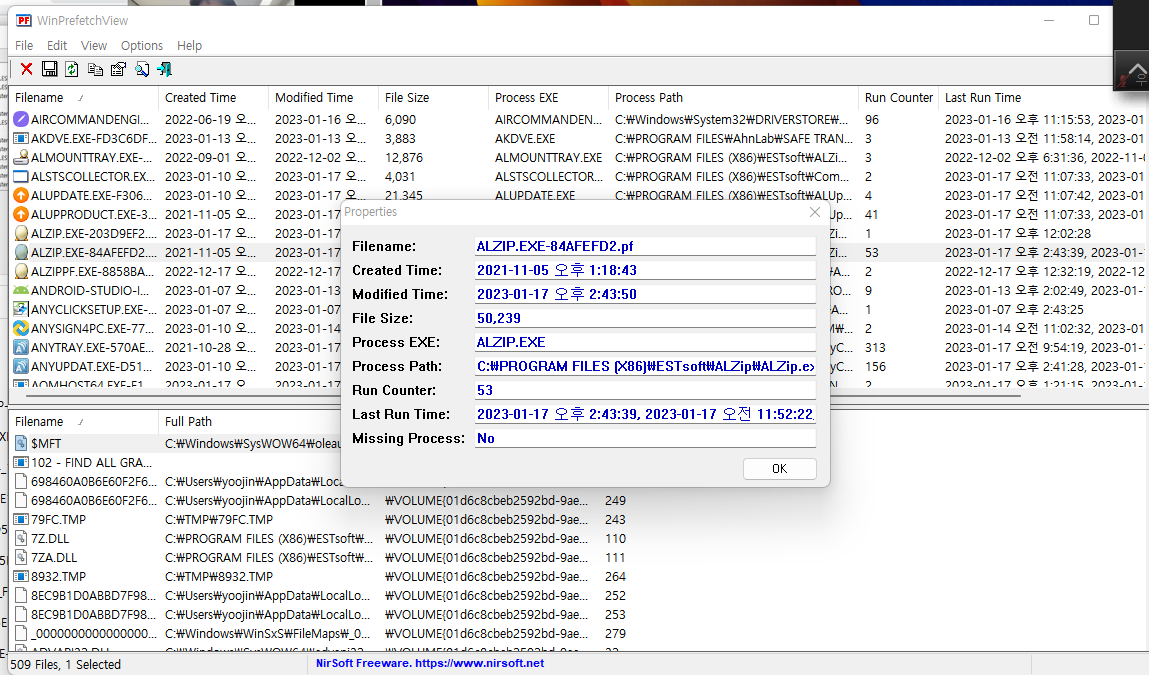Open the Edit menu

pyautogui.click(x=57, y=45)
